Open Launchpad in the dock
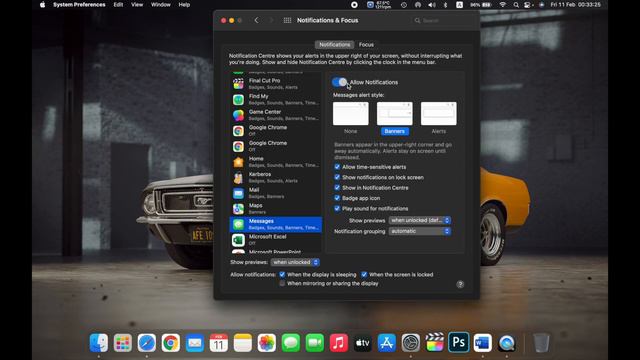Image resolution: width=640 pixels, height=360 pixels. (x=122, y=343)
